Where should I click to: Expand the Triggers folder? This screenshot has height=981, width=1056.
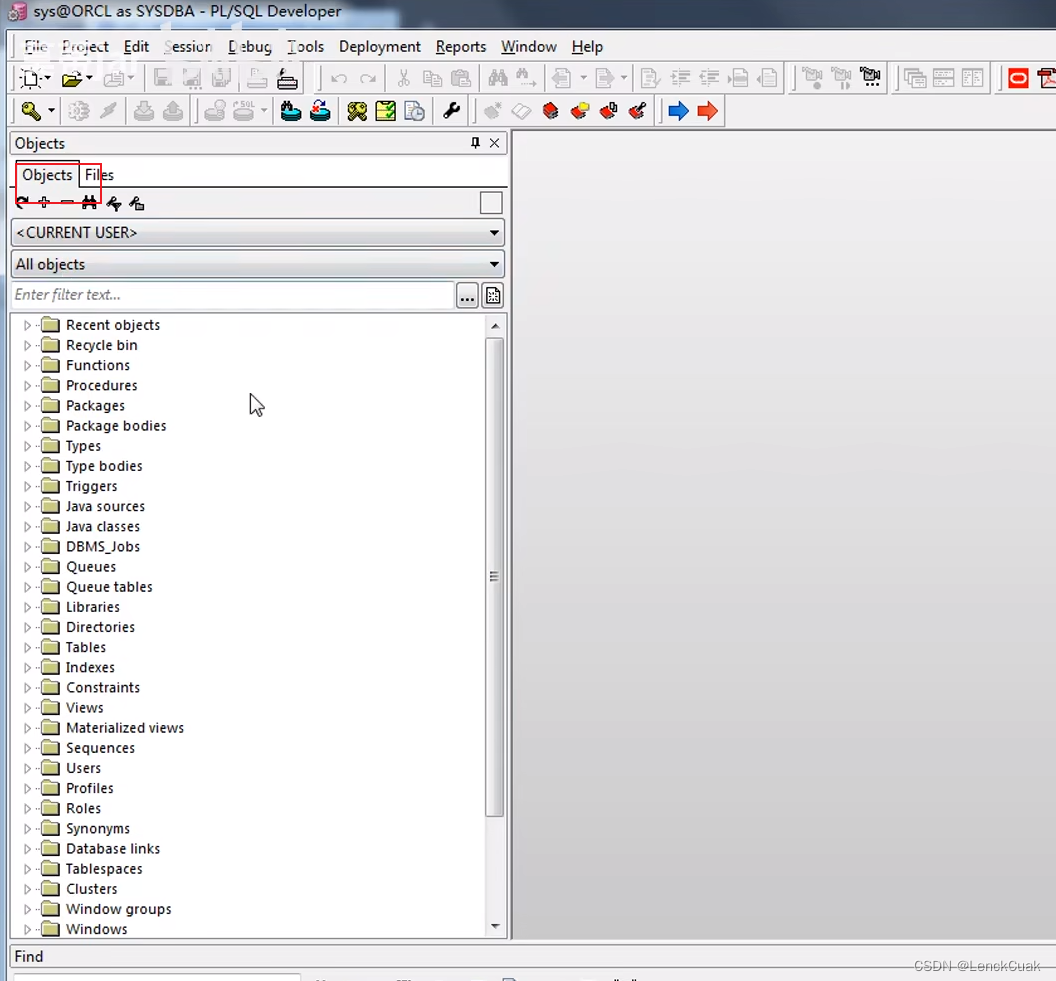tap(27, 486)
